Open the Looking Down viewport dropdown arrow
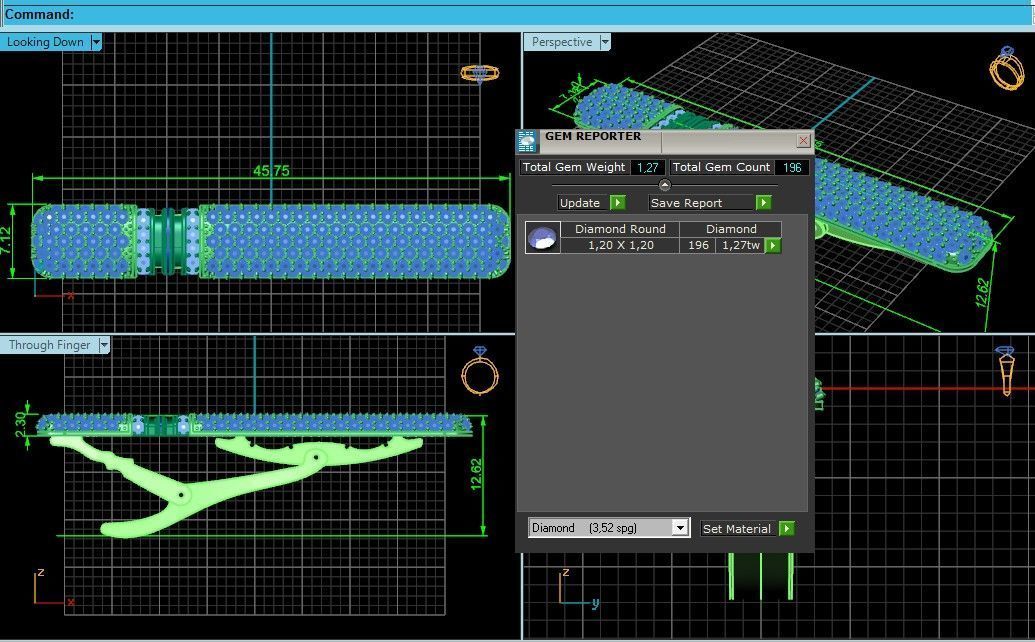The height and width of the screenshot is (642, 1035). click(96, 42)
